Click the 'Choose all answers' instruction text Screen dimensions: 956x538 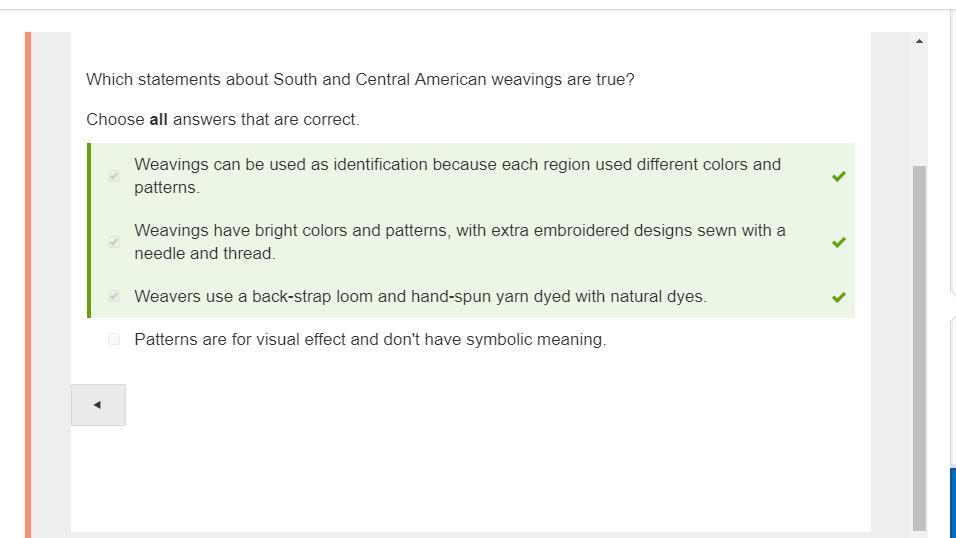pos(223,120)
